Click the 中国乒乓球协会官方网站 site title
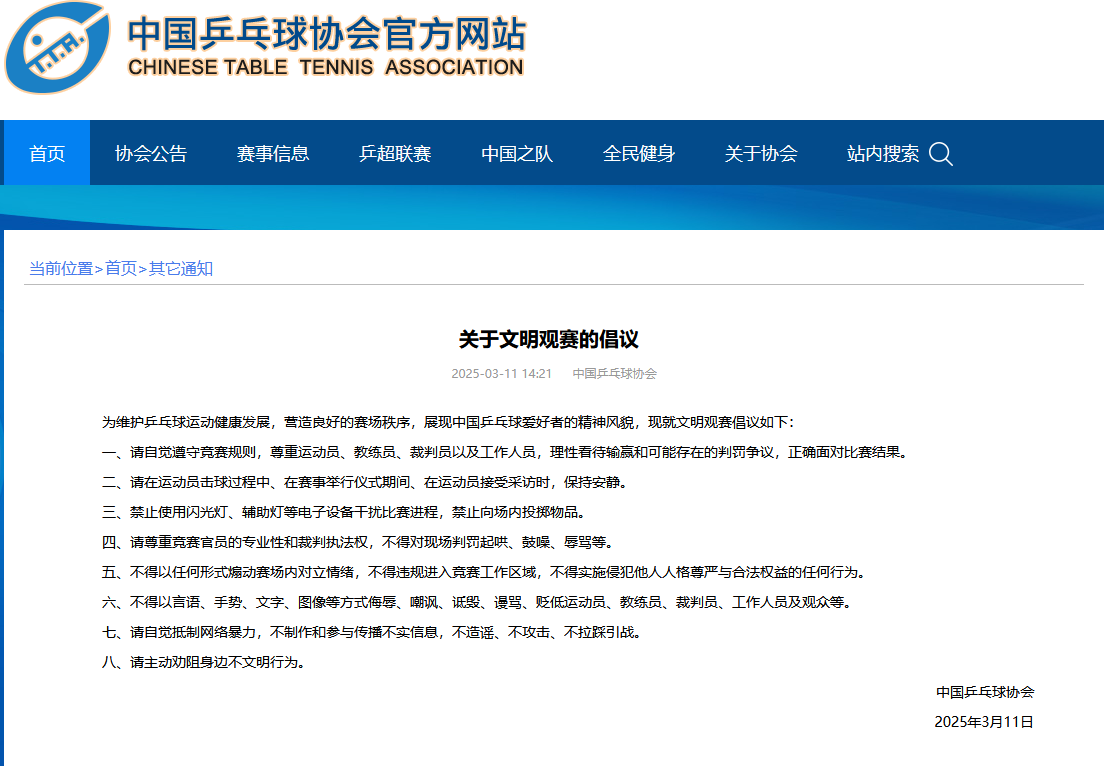Viewport: 1104px width, 766px height. tap(327, 33)
